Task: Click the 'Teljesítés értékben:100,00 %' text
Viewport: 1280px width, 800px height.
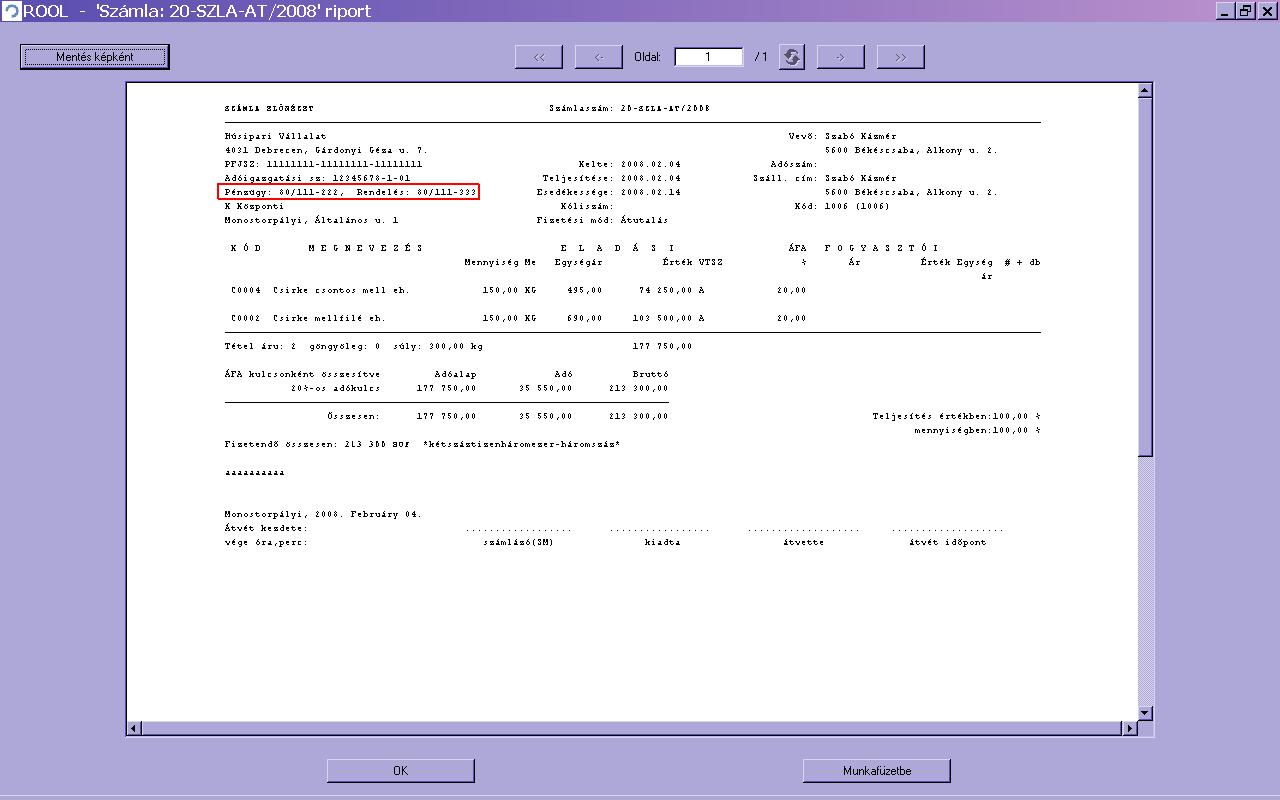Action: (x=957, y=416)
